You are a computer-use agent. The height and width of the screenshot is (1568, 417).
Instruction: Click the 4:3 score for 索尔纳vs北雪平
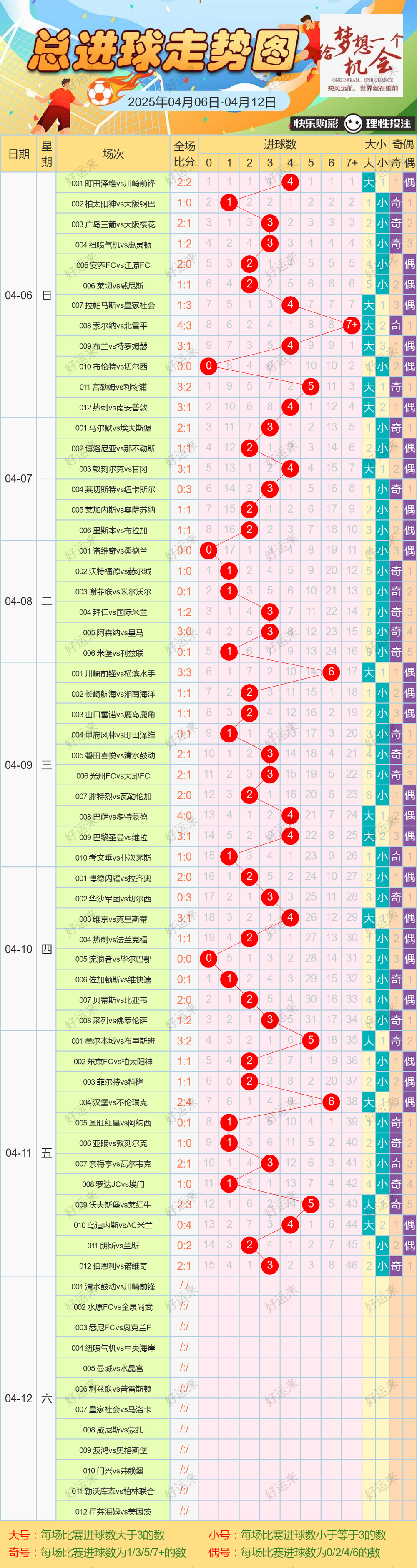(184, 326)
